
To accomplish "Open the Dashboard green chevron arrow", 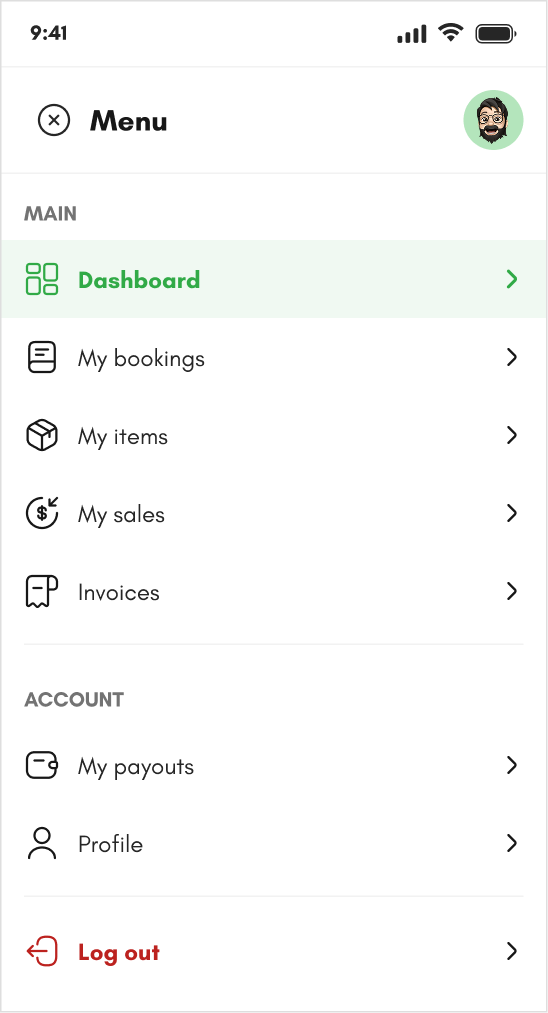I will pos(512,279).
